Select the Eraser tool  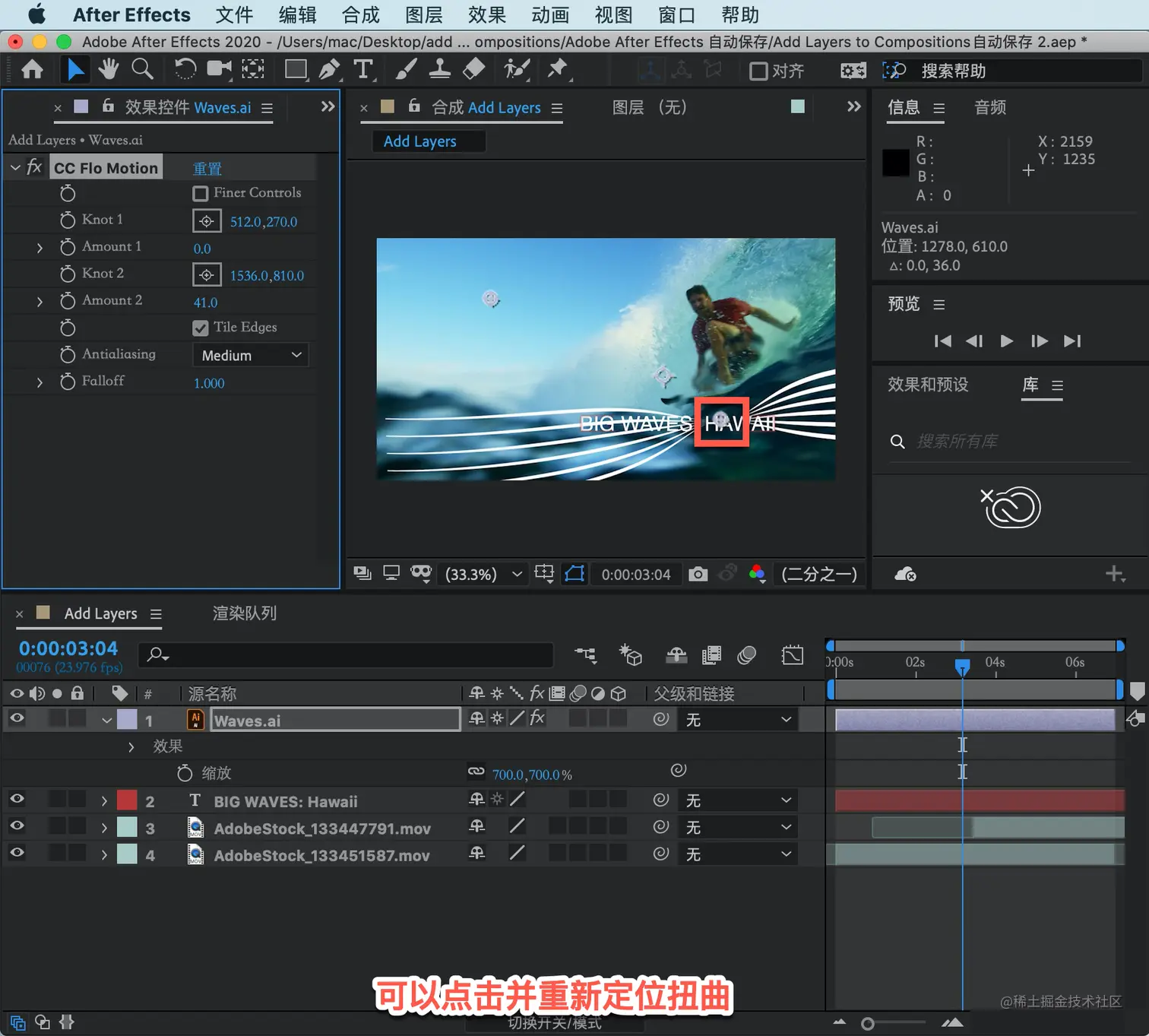tap(473, 70)
